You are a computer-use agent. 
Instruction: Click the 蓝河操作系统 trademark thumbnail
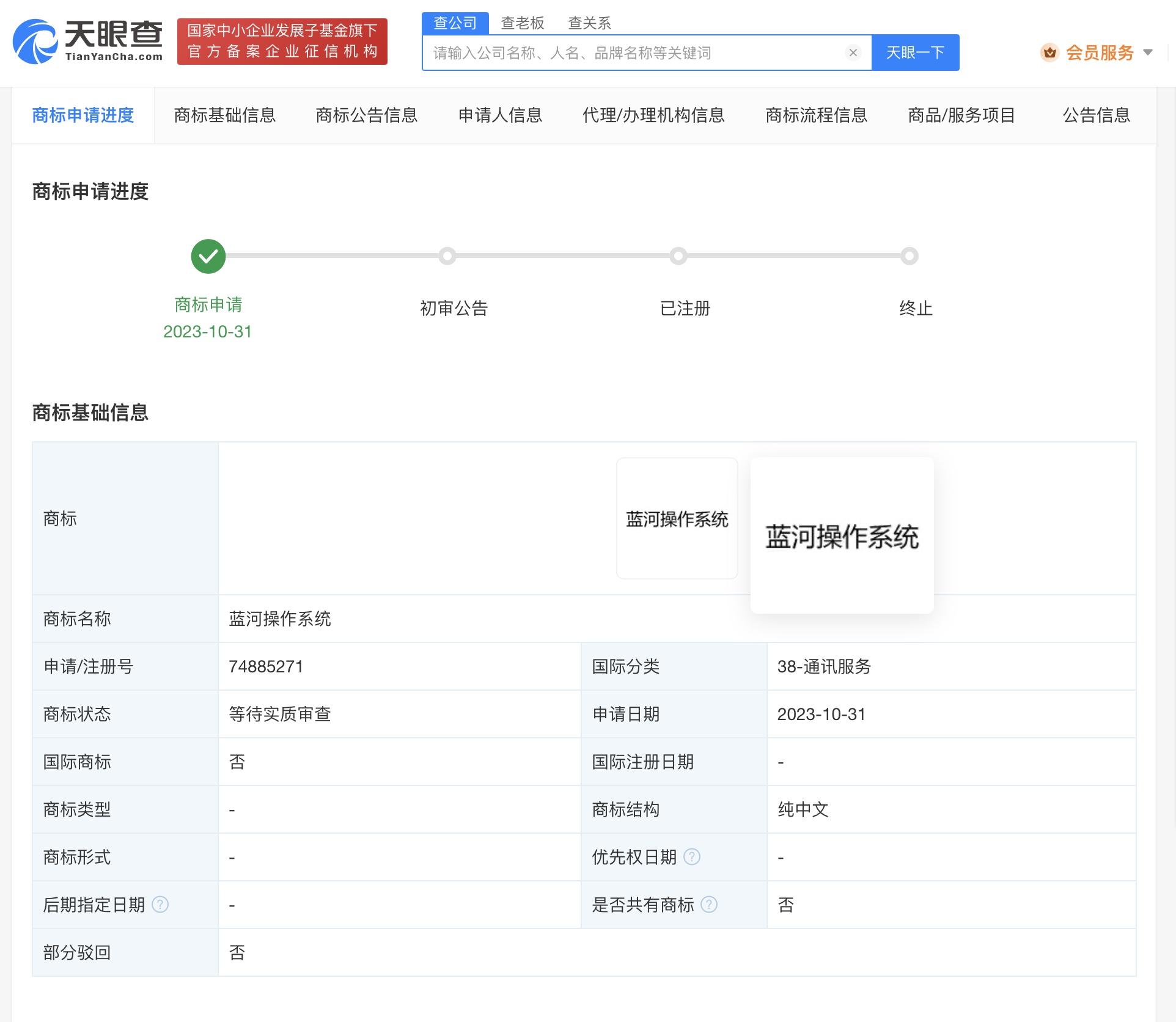(x=677, y=518)
